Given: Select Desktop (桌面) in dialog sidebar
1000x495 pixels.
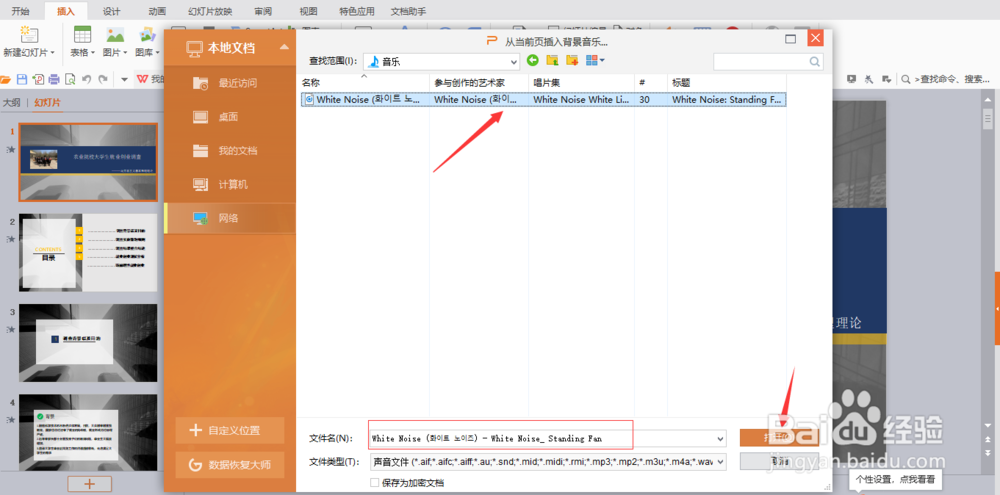Looking at the screenshot, I should tap(230, 117).
